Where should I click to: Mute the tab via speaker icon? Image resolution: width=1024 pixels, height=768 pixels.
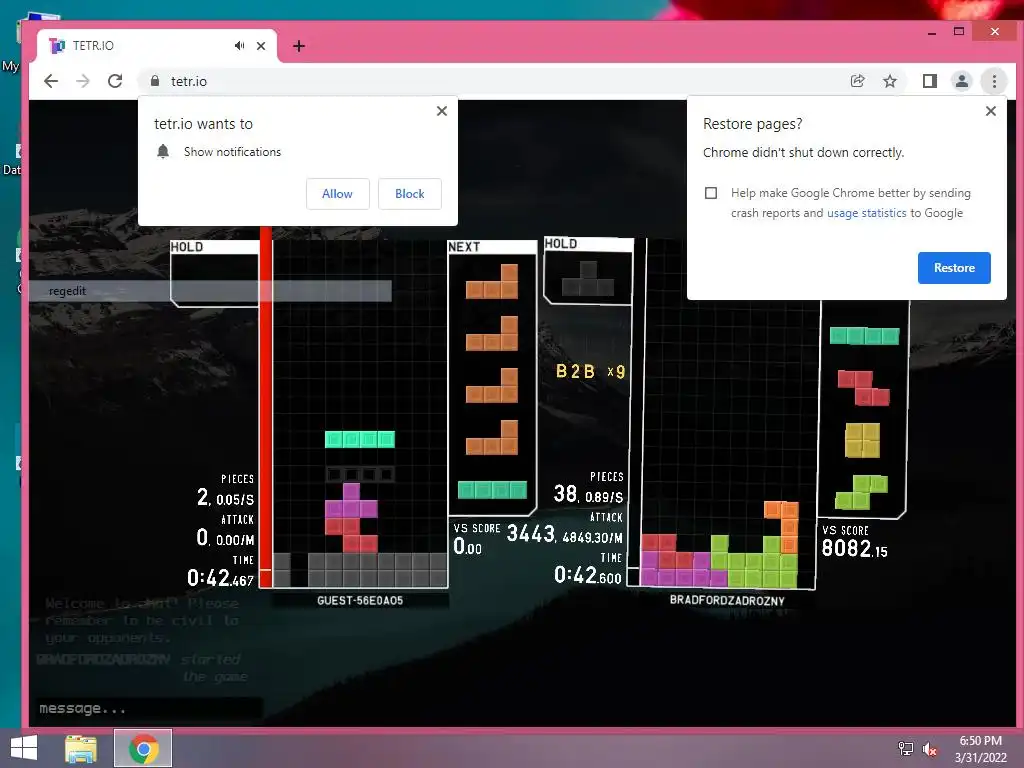(x=240, y=46)
